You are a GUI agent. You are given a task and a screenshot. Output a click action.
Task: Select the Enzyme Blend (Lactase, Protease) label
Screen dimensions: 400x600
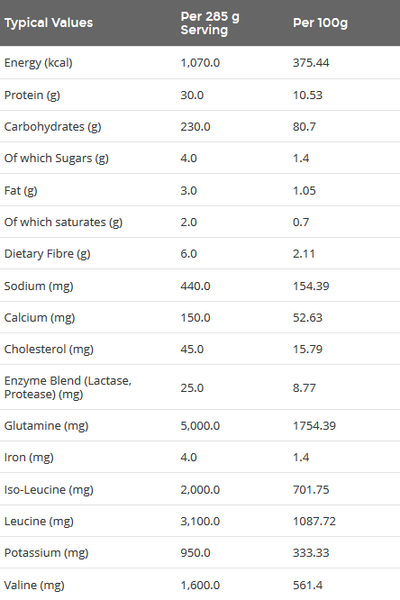(68, 388)
